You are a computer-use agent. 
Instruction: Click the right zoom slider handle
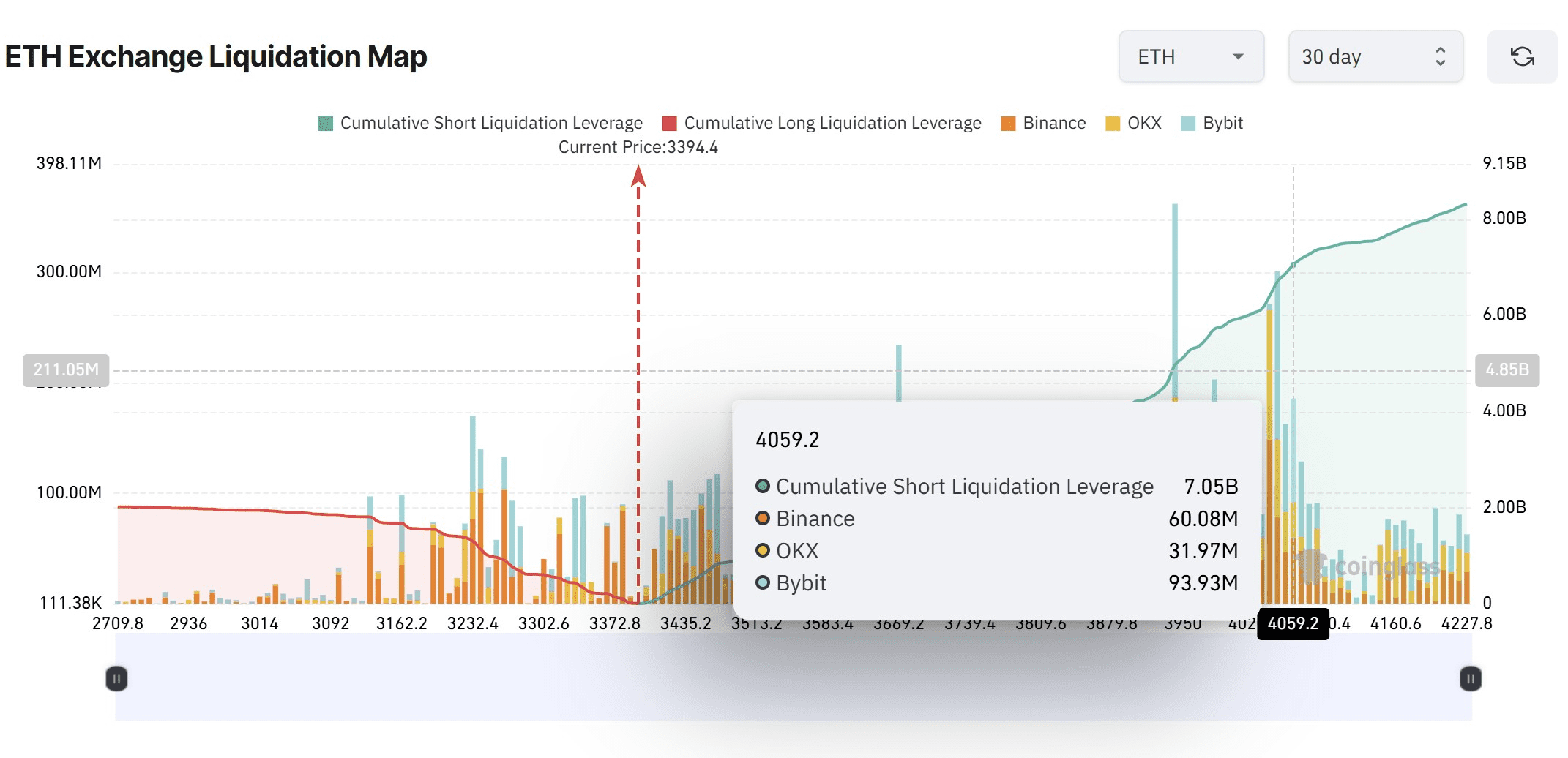coord(1470,679)
